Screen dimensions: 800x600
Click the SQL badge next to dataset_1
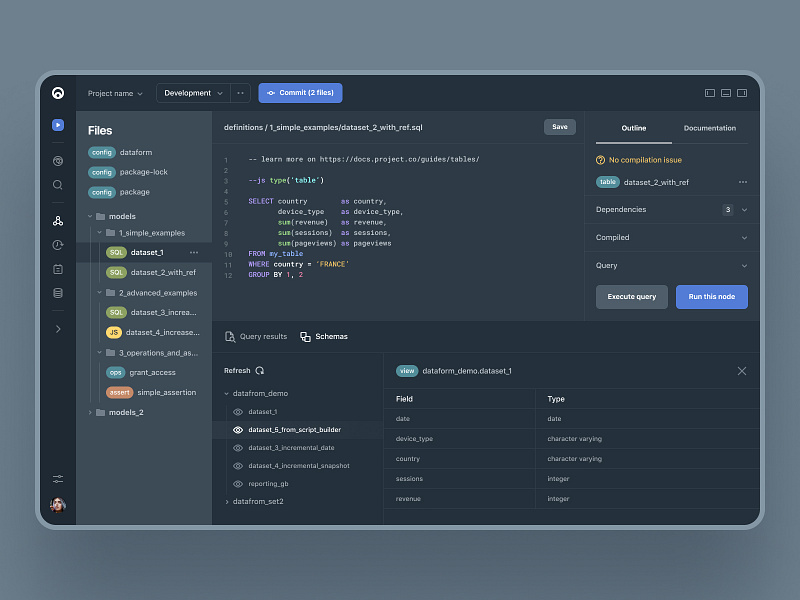(115, 252)
